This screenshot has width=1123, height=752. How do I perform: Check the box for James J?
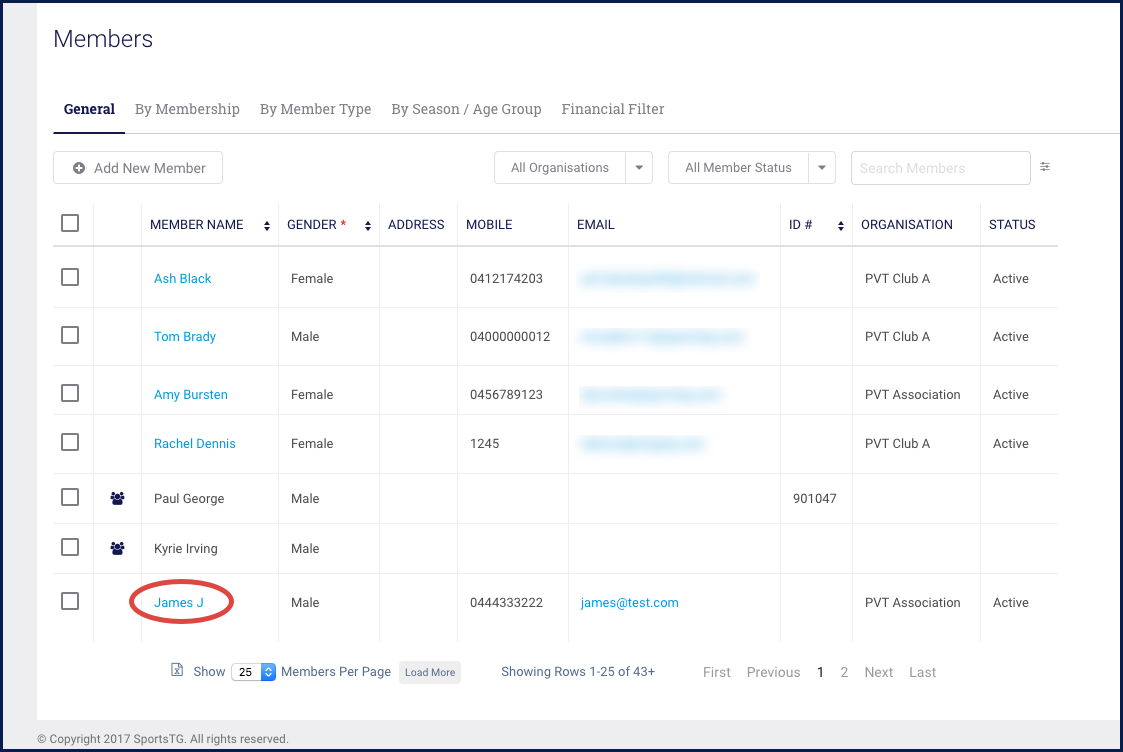pos(70,601)
